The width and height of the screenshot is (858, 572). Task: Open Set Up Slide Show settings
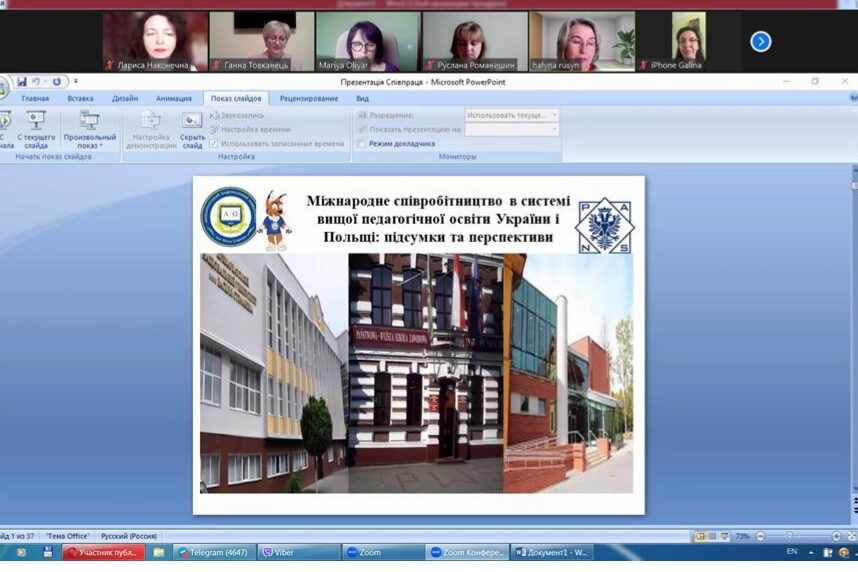point(151,127)
